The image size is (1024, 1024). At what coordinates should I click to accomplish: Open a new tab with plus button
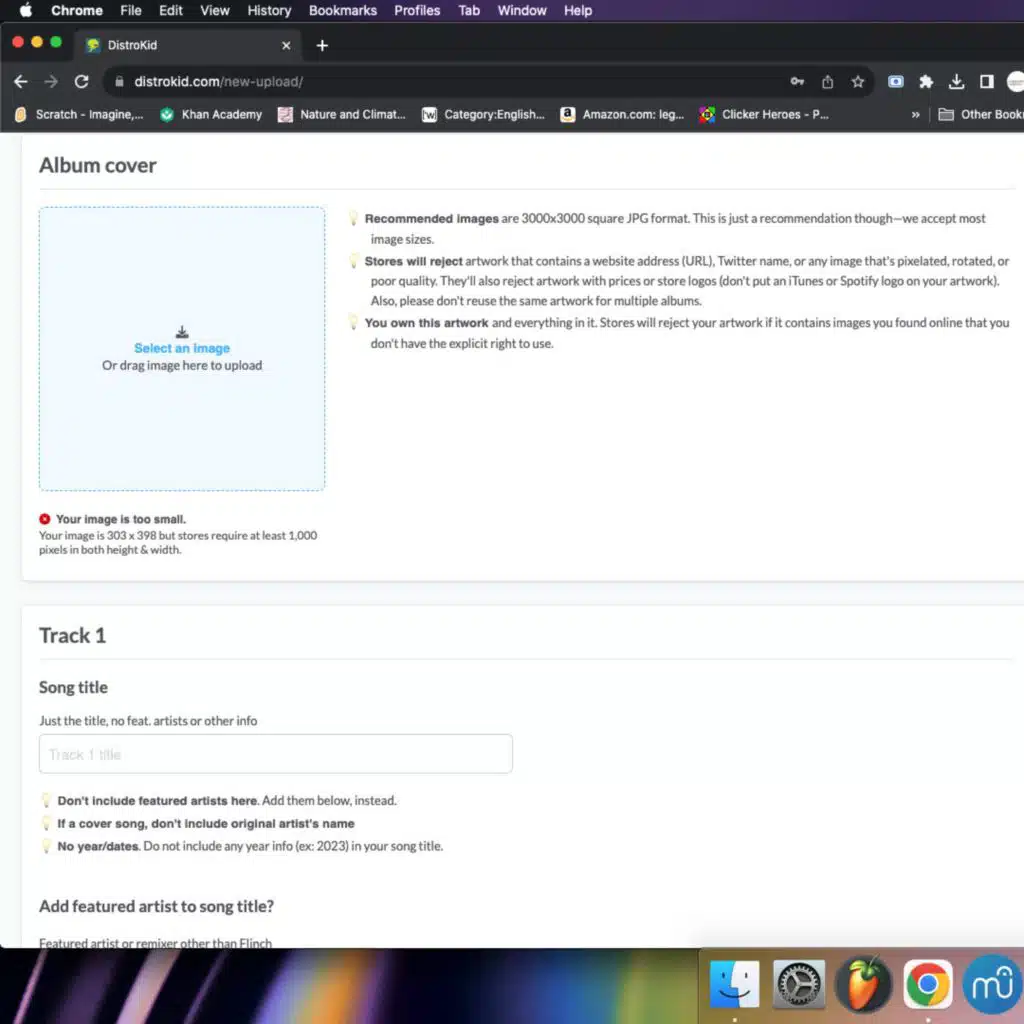point(322,46)
